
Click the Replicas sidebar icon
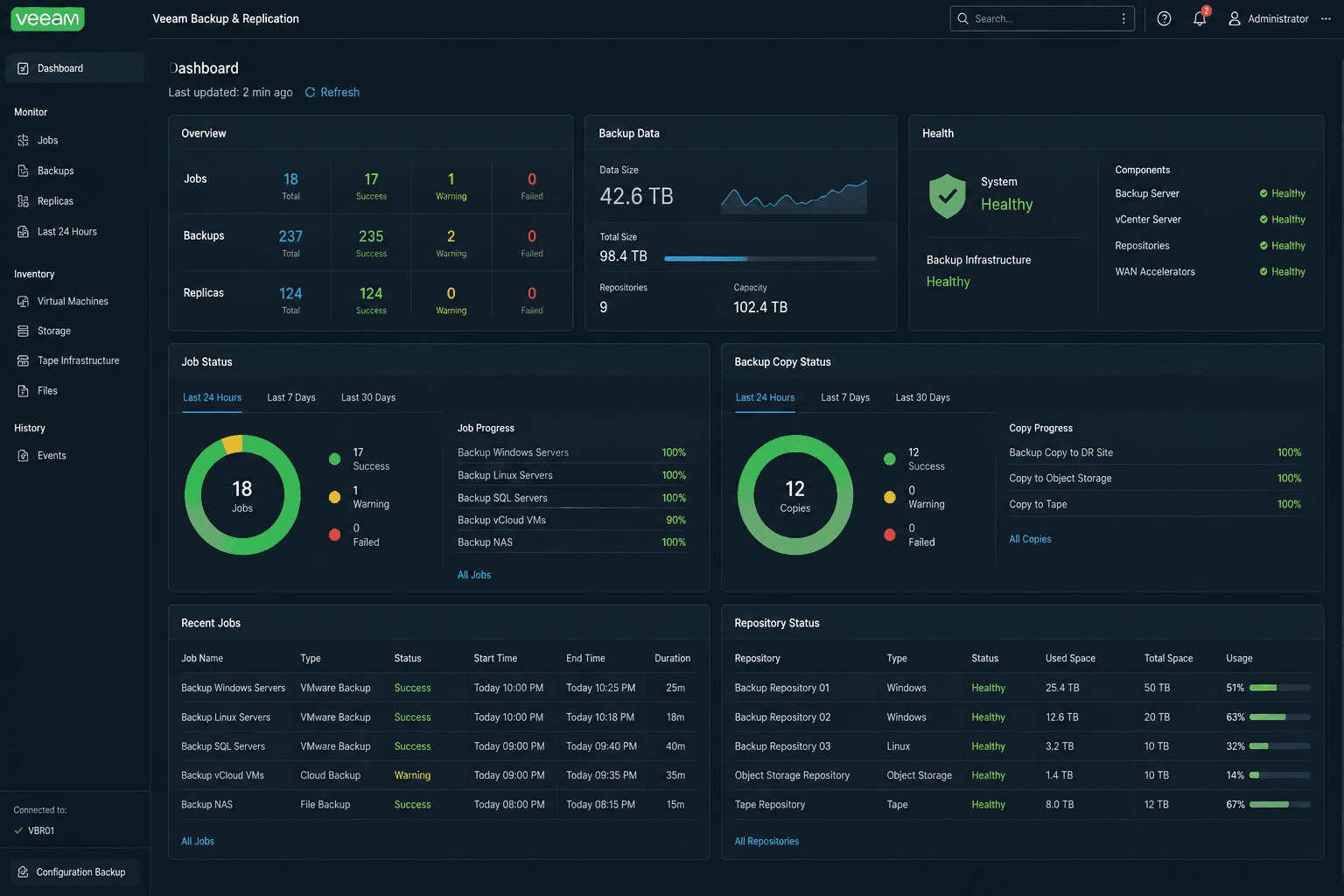pyautogui.click(x=24, y=201)
